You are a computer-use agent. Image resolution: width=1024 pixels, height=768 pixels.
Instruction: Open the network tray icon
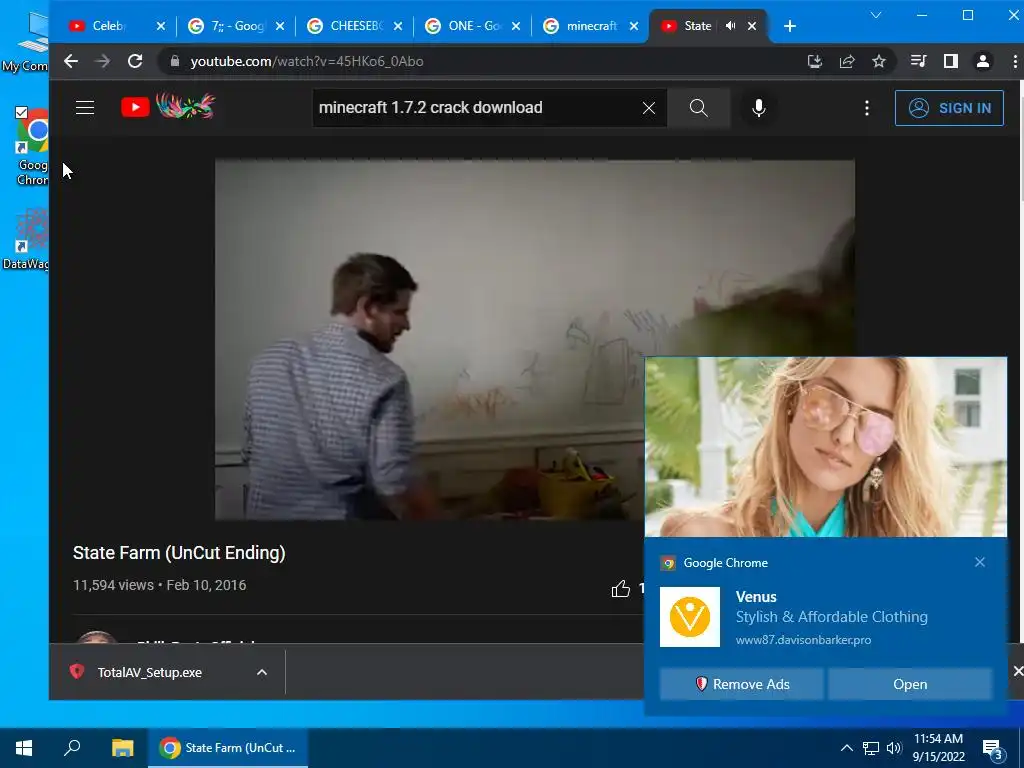(x=871, y=748)
